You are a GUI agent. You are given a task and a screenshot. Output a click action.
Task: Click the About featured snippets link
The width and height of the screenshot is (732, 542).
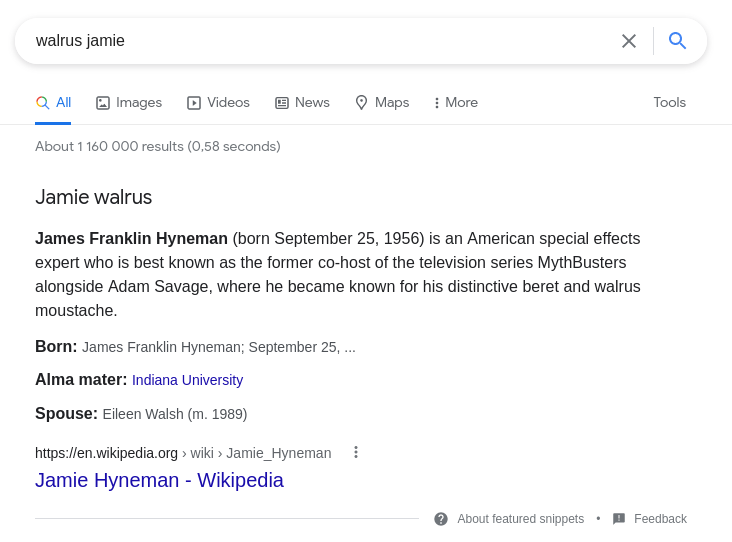[x=521, y=519]
